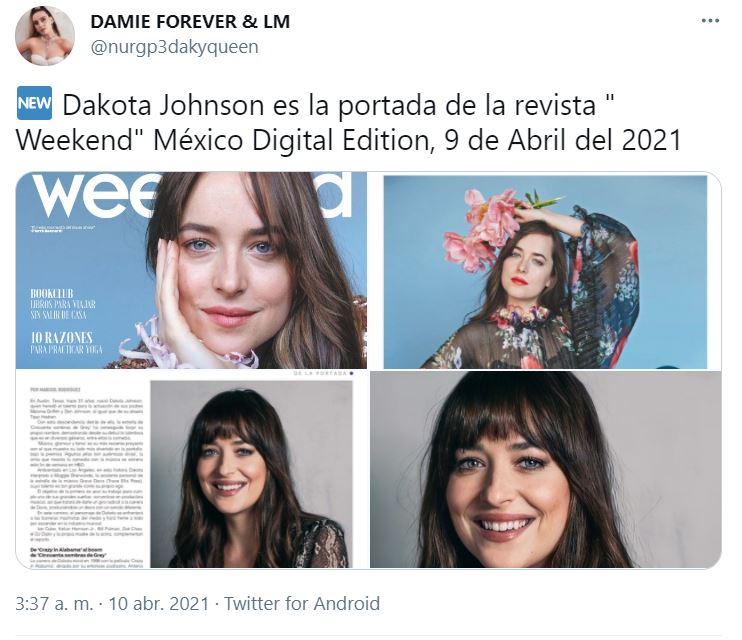742x640 pixels.
Task: Open the three-dot more options menu
Action: (x=710, y=21)
